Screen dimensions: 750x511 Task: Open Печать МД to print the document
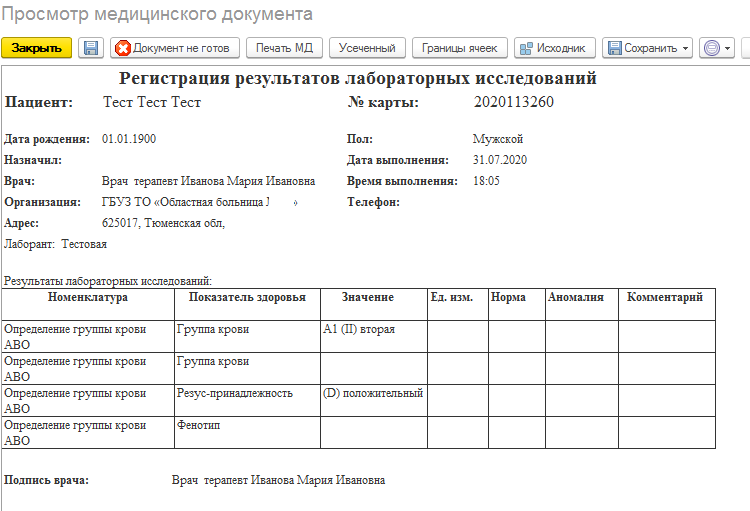[284, 48]
